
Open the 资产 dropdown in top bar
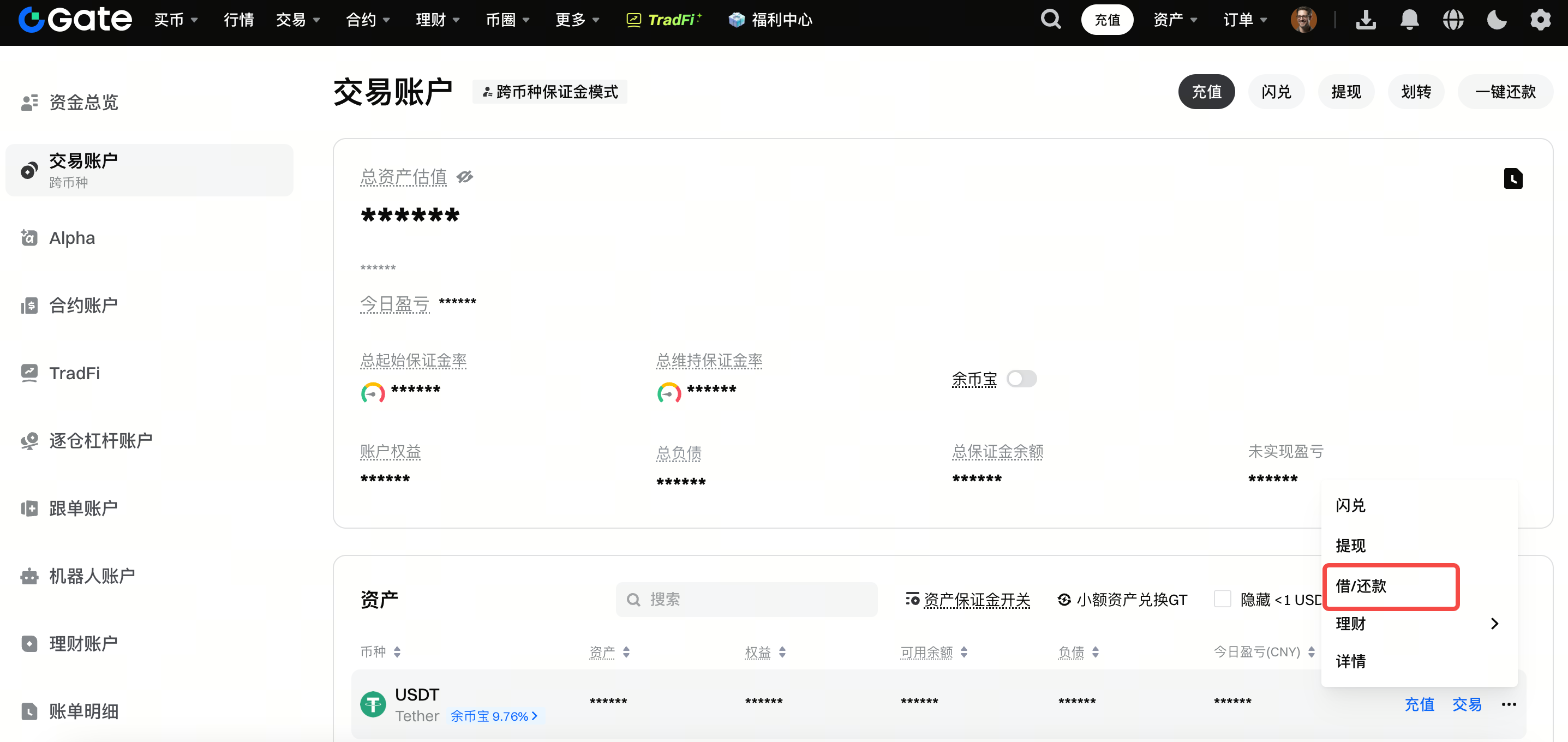pos(1175,20)
